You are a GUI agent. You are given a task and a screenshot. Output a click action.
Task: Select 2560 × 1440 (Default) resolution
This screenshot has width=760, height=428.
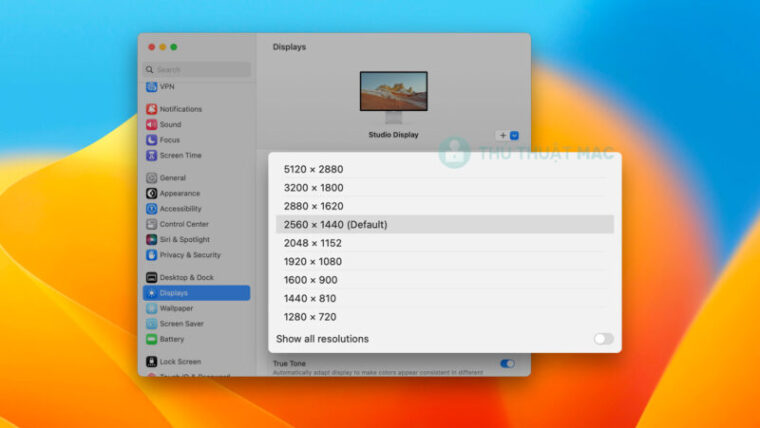point(444,224)
